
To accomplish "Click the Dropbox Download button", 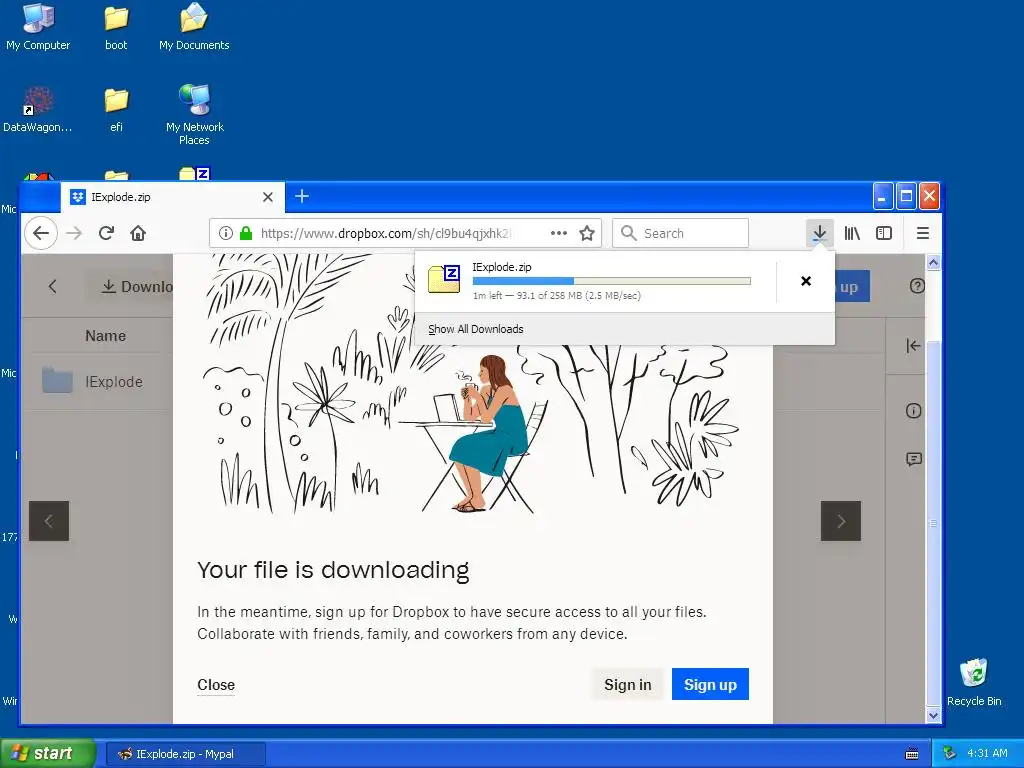I will (130, 287).
